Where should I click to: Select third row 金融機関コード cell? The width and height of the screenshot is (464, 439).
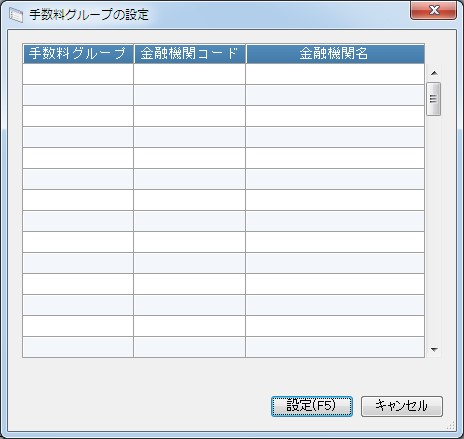[x=190, y=116]
